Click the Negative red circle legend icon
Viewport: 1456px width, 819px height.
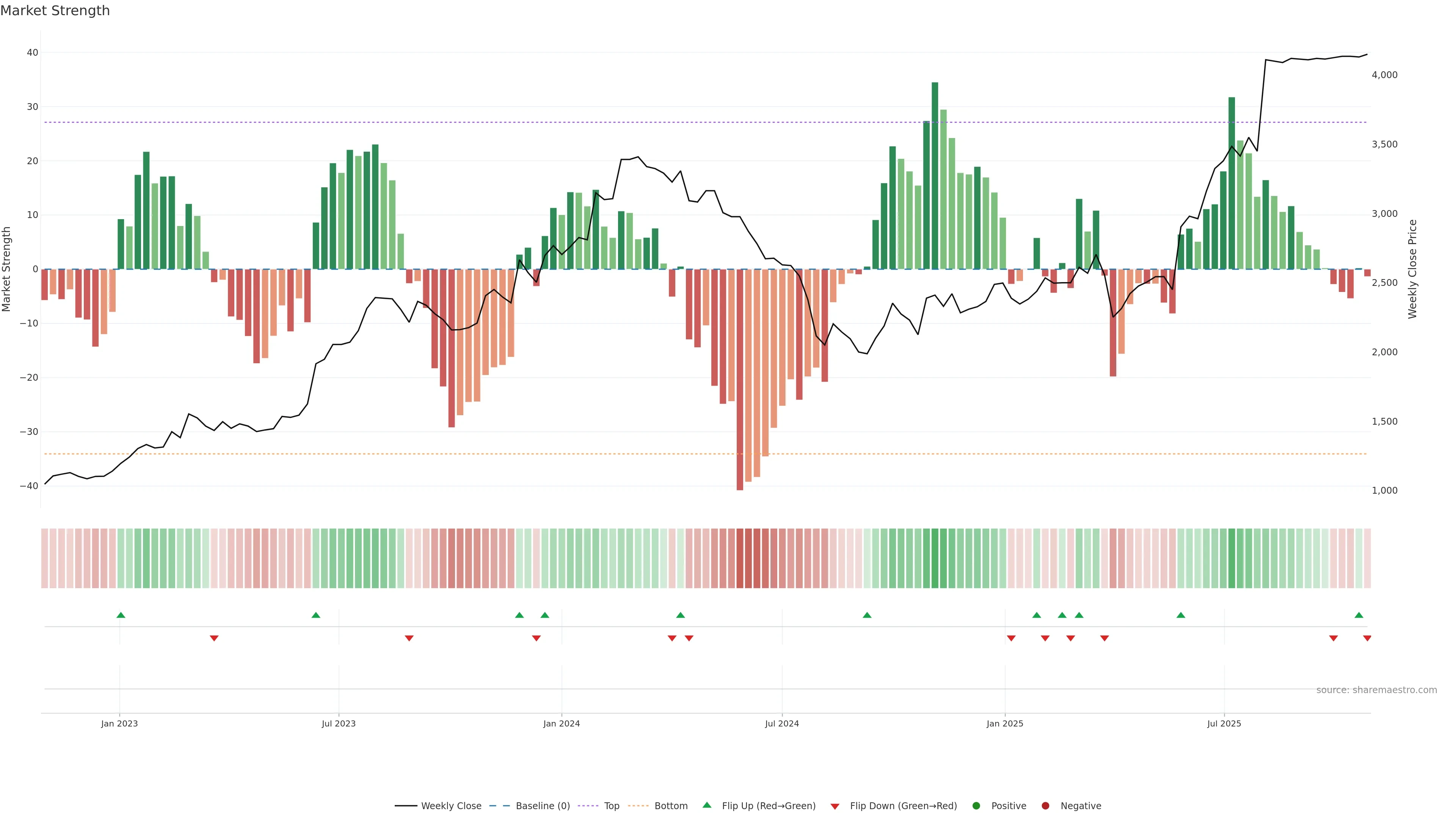tap(1045, 806)
